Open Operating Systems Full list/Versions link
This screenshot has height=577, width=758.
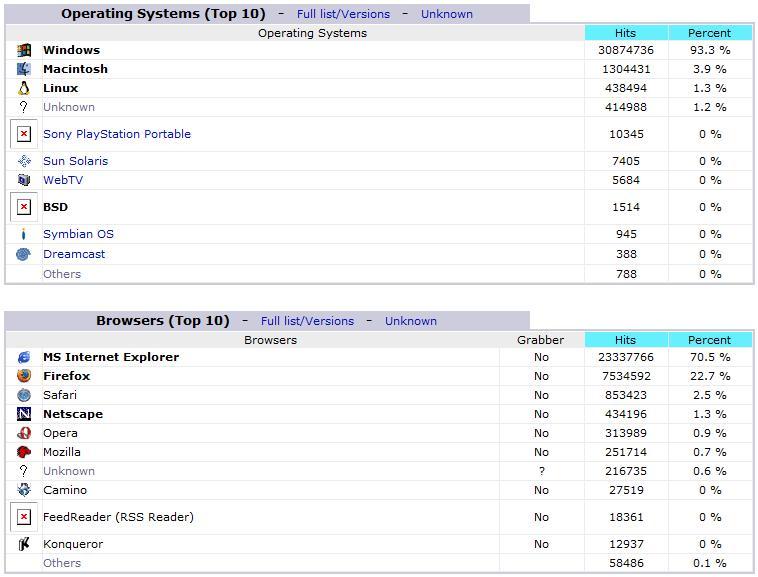[x=343, y=14]
